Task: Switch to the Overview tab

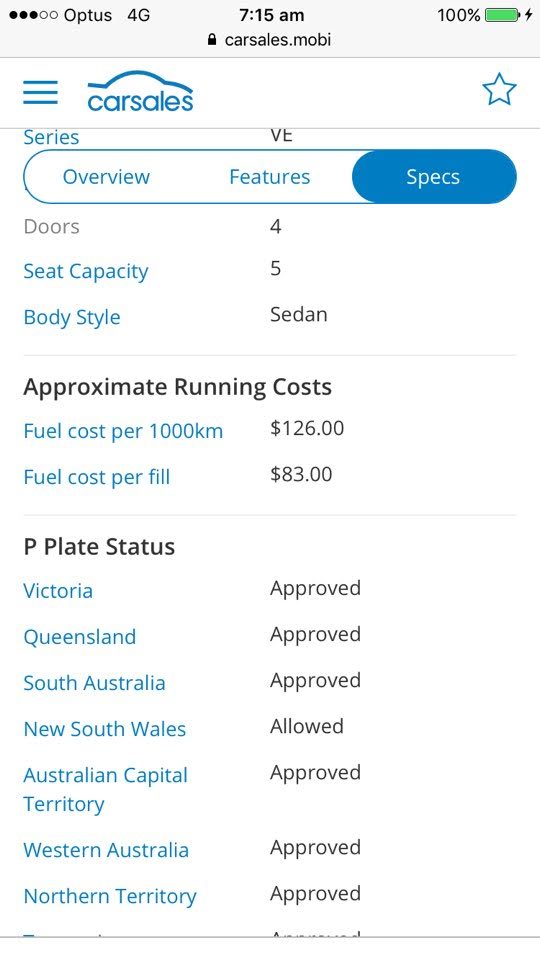Action: click(106, 177)
